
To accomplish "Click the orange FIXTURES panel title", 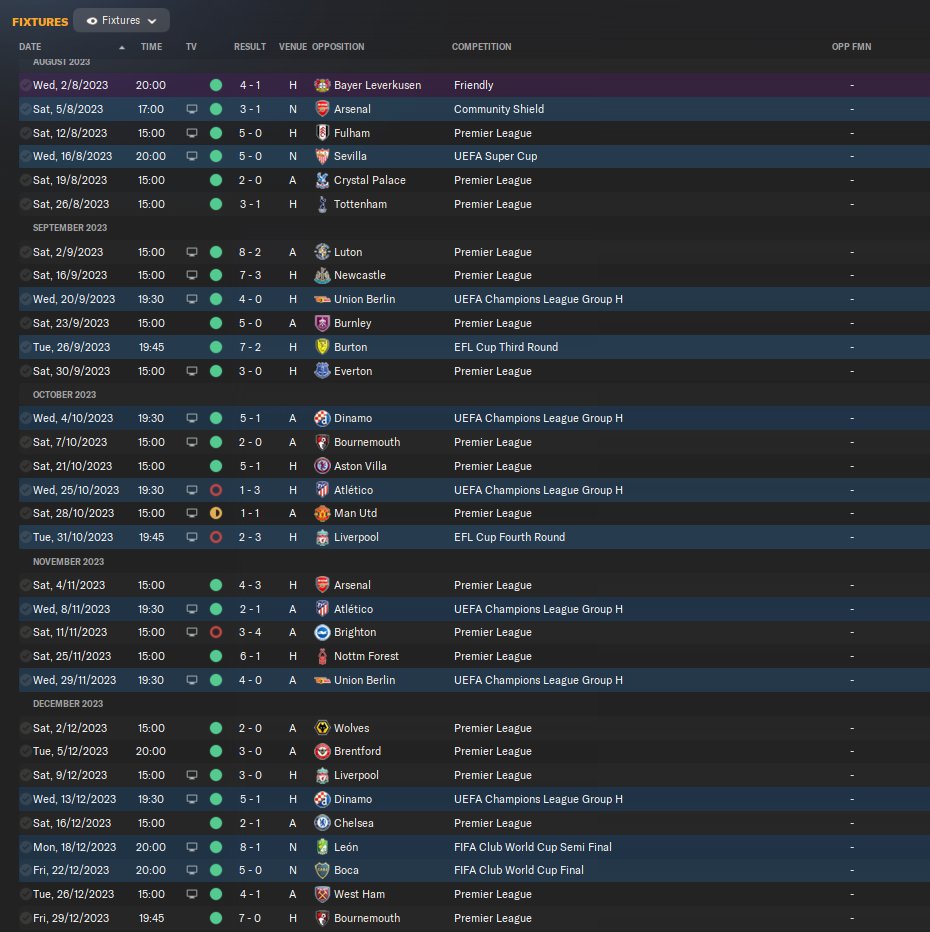I will 40,22.
